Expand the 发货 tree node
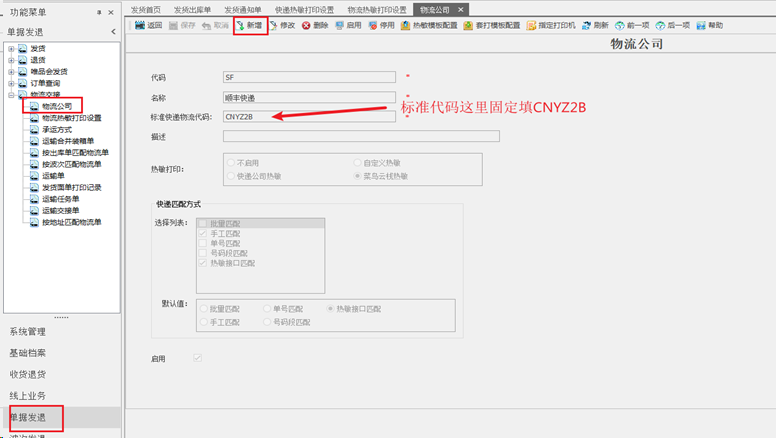776x438 pixels. pos(11,49)
